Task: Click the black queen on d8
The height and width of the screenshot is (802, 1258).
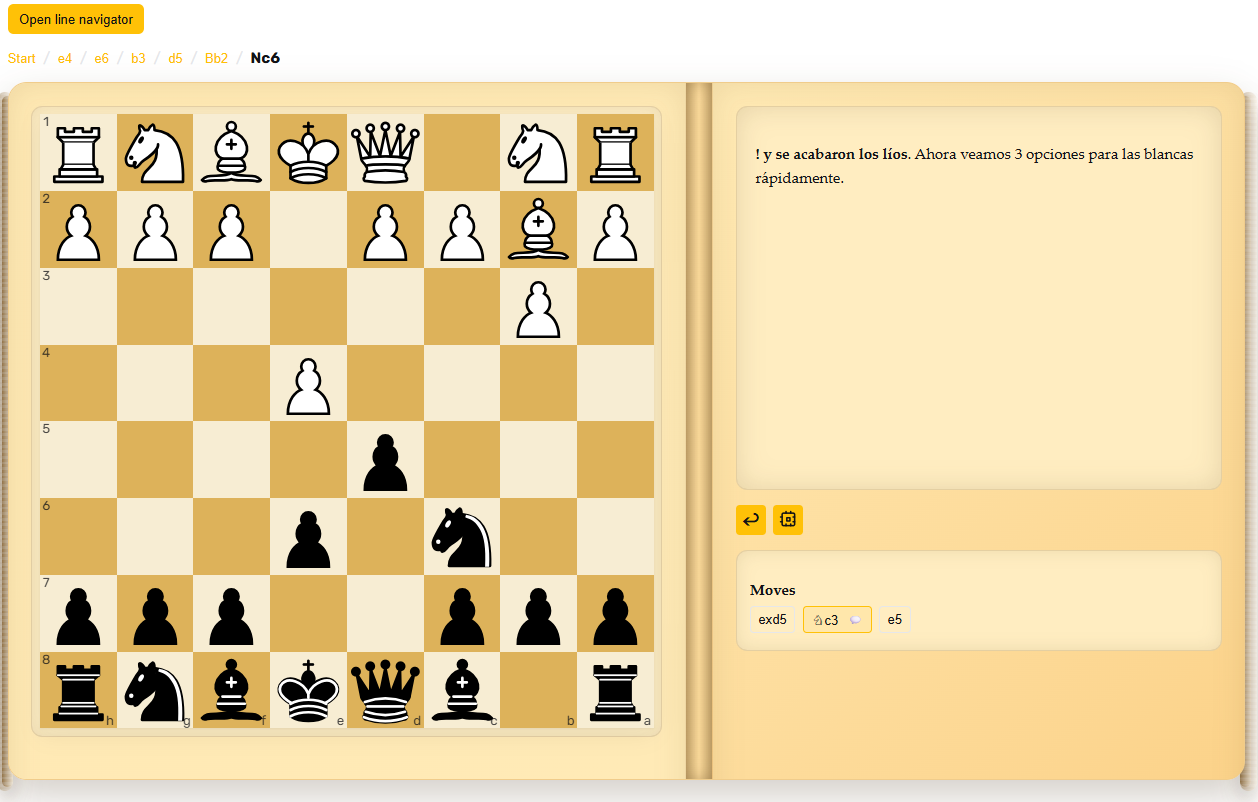Action: coord(385,691)
